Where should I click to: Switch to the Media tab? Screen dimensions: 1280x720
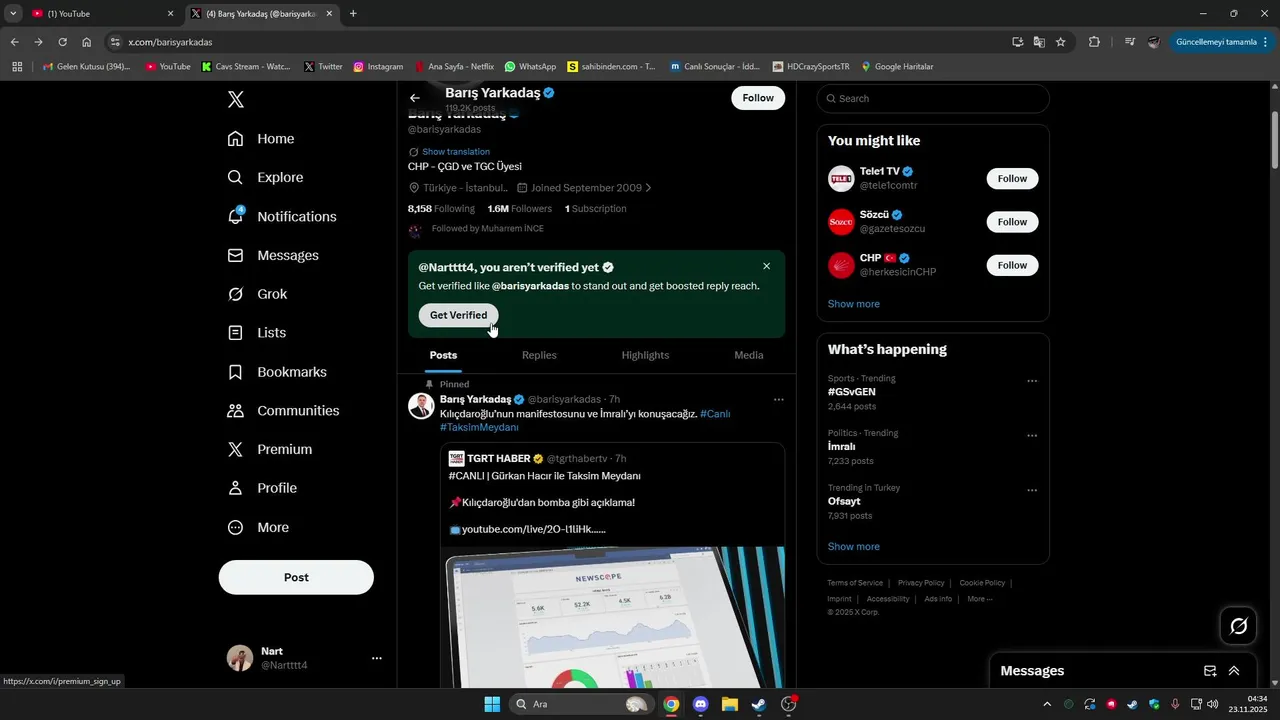748,355
